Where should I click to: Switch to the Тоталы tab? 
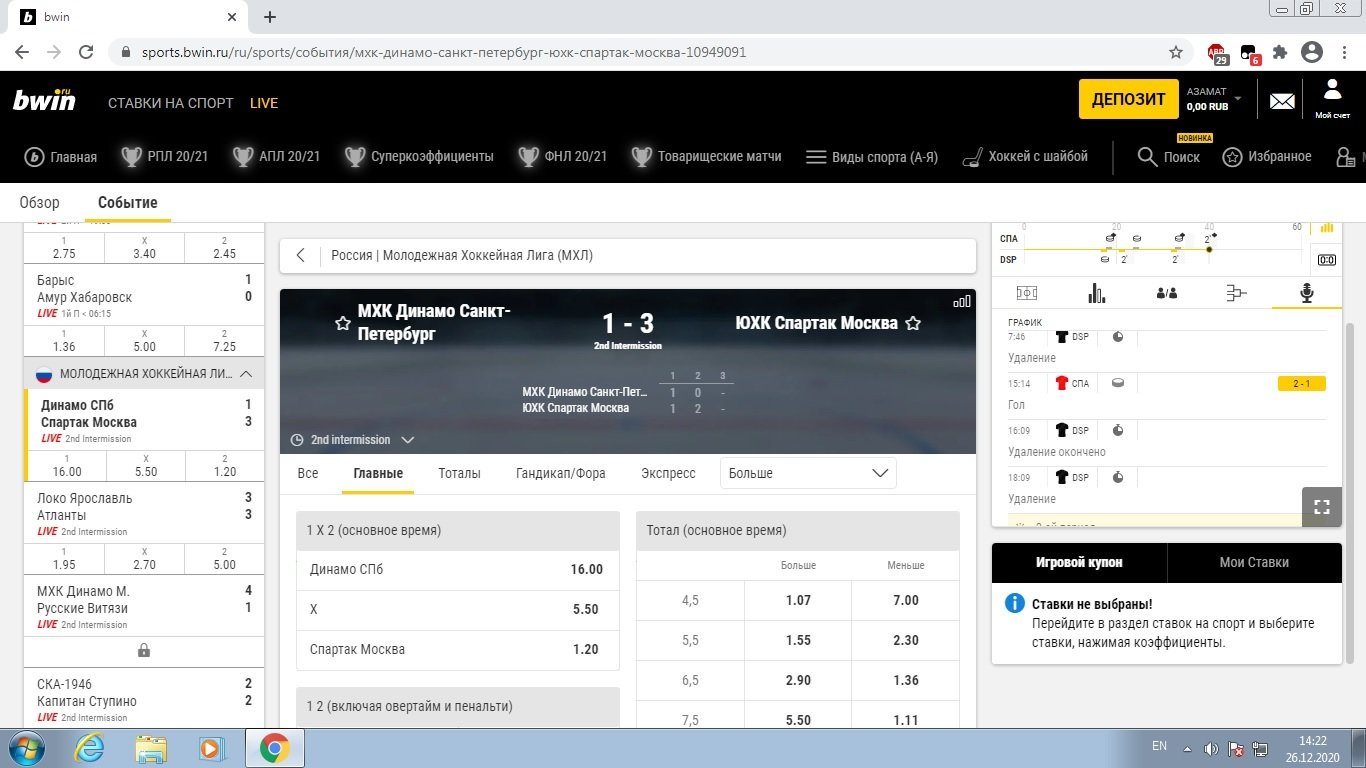tap(459, 473)
